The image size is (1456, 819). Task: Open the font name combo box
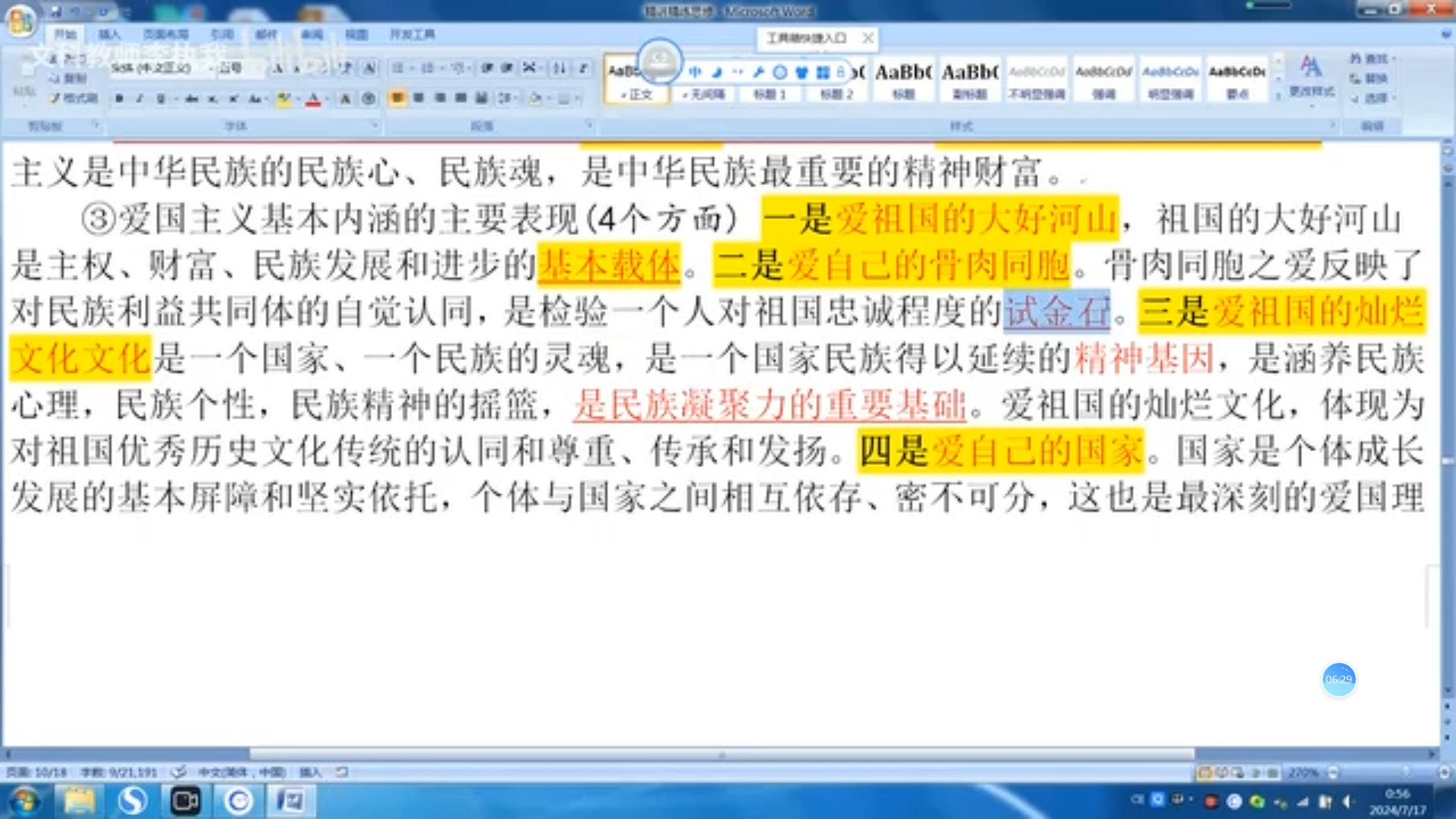pos(161,68)
